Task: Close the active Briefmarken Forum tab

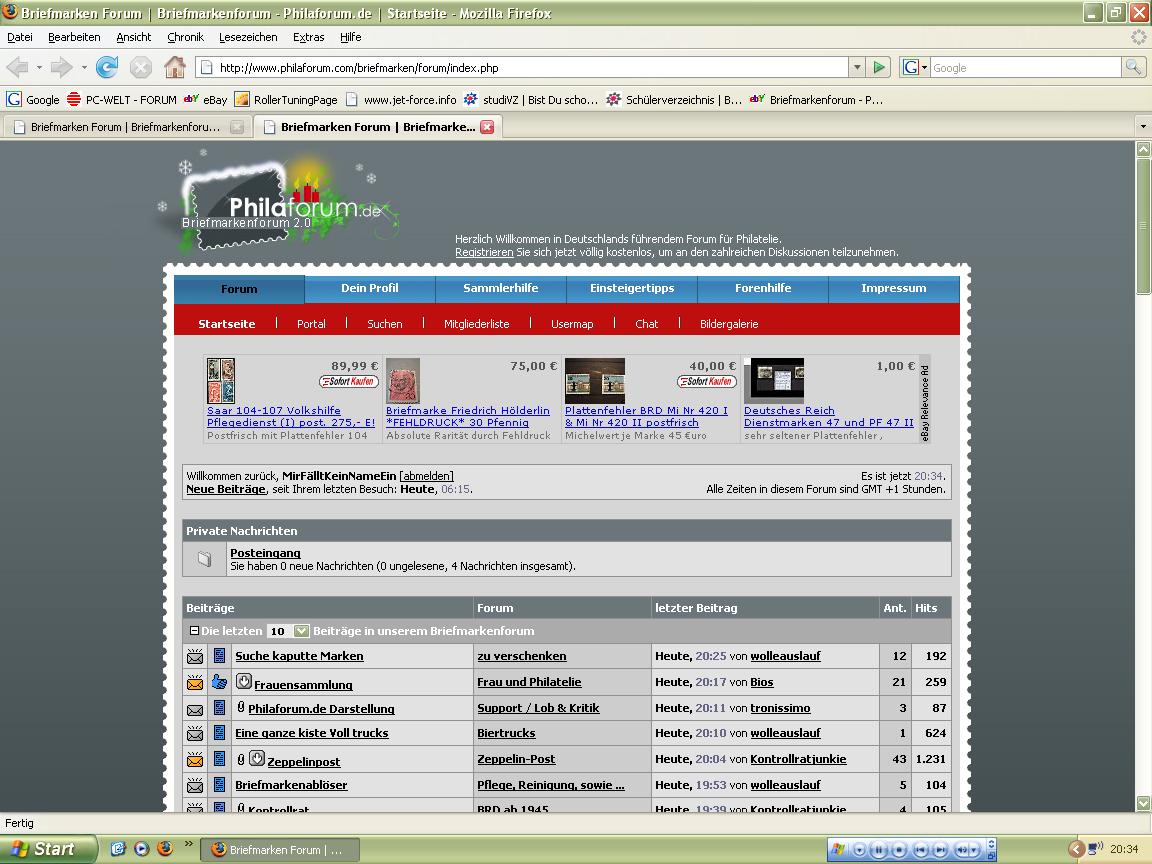Action: click(x=487, y=127)
